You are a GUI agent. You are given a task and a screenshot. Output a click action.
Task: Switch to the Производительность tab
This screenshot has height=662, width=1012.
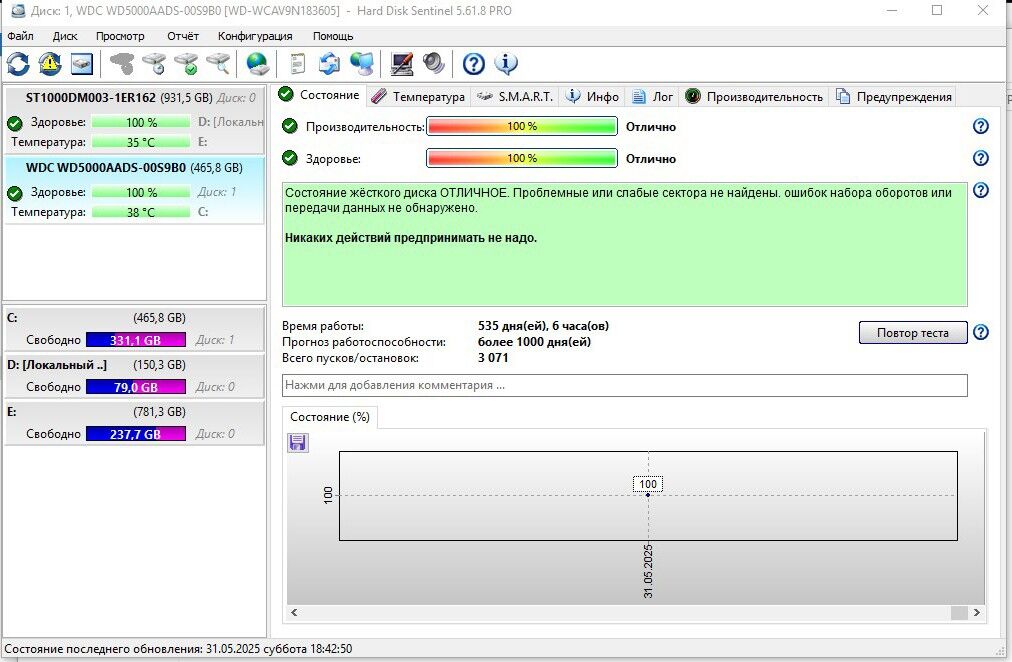tap(753, 97)
